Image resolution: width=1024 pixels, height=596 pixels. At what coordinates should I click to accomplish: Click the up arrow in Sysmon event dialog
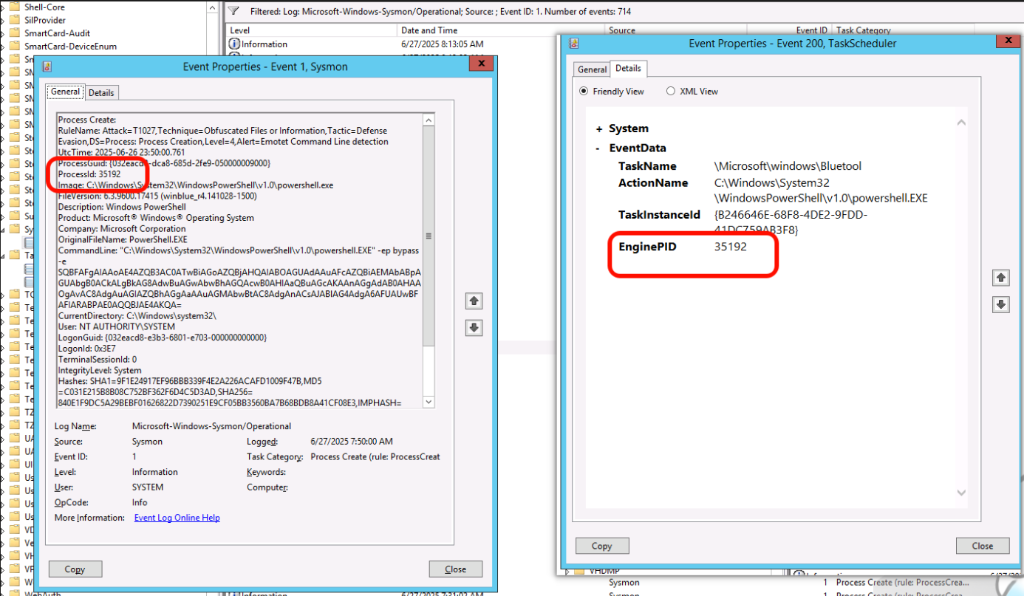474,300
